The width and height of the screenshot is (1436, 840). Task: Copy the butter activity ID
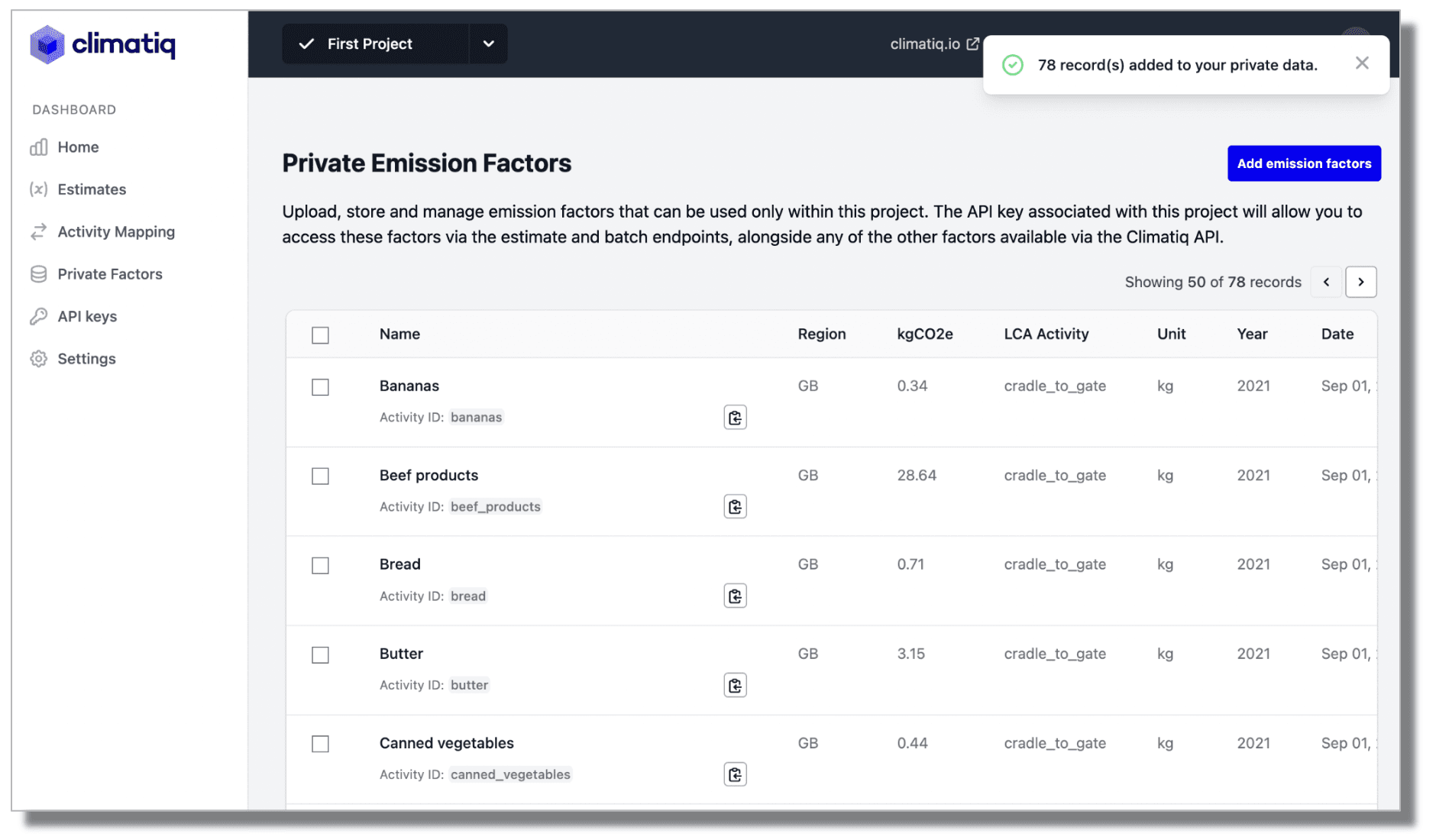(x=735, y=686)
